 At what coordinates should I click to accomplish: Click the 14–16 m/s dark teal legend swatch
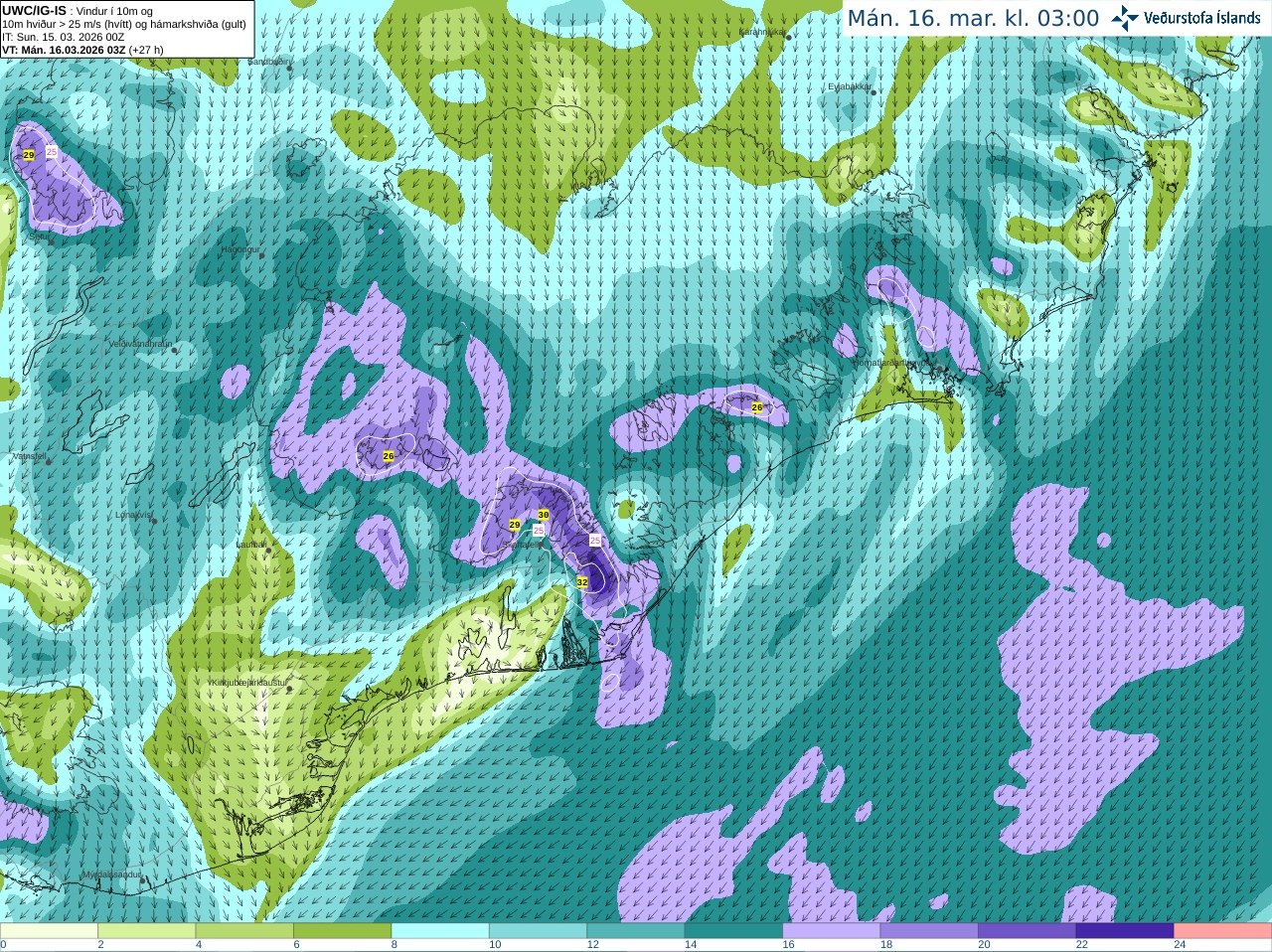[733, 930]
